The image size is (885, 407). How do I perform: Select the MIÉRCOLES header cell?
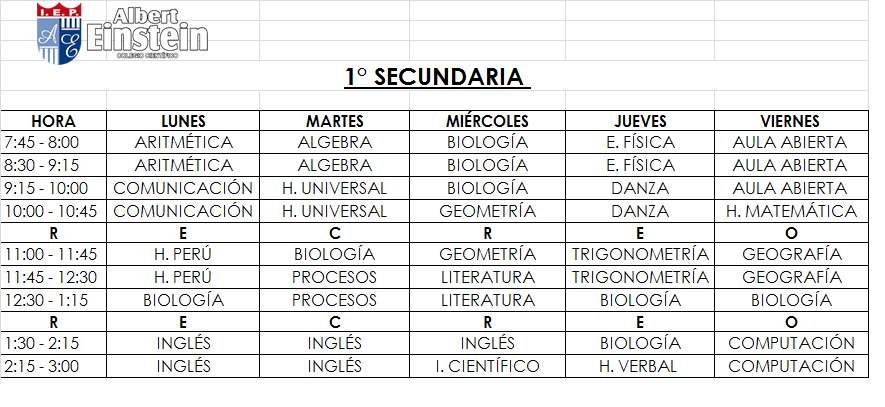(x=487, y=121)
